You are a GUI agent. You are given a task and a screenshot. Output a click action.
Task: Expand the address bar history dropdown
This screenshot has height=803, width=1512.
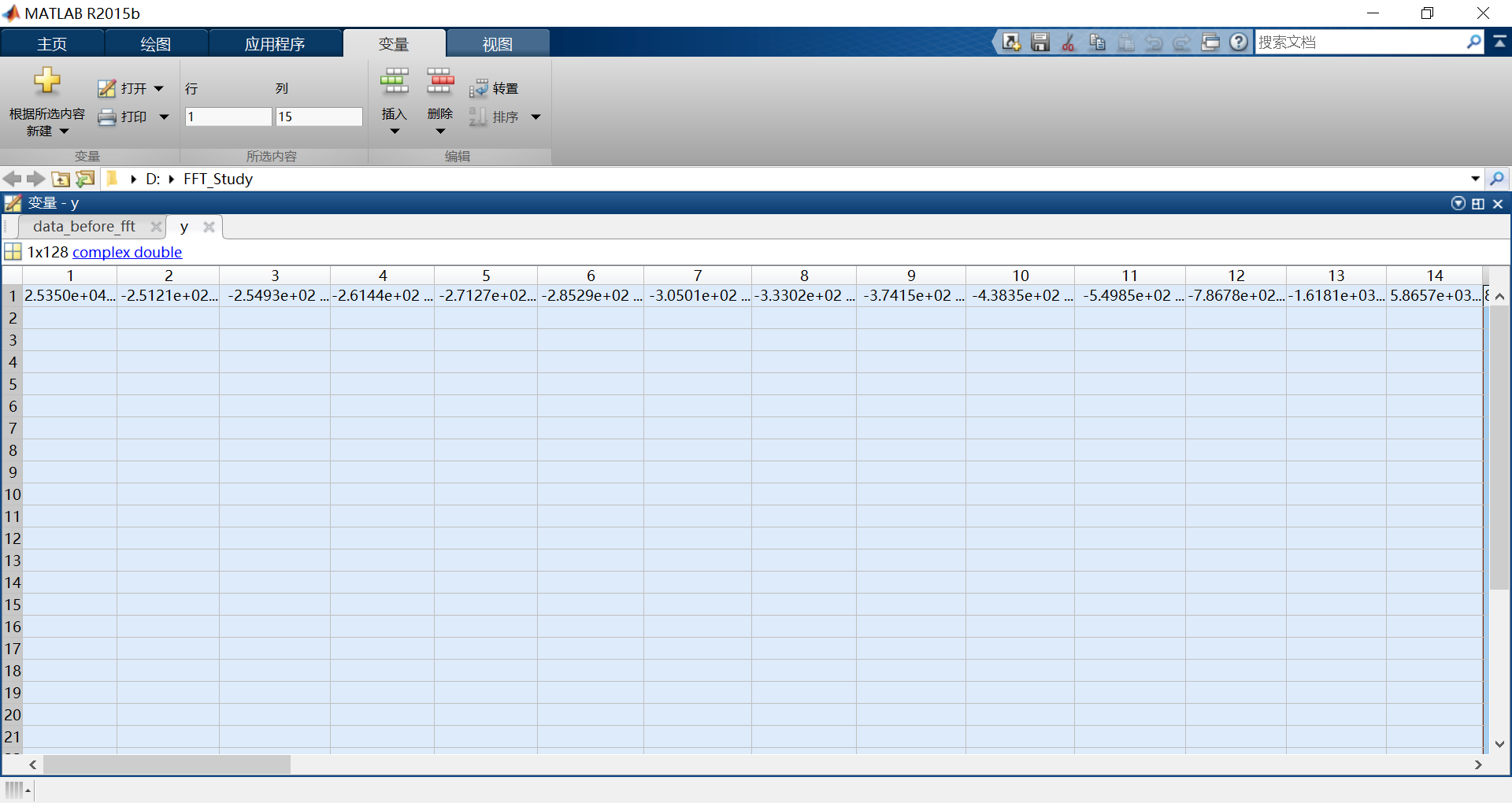1476,179
